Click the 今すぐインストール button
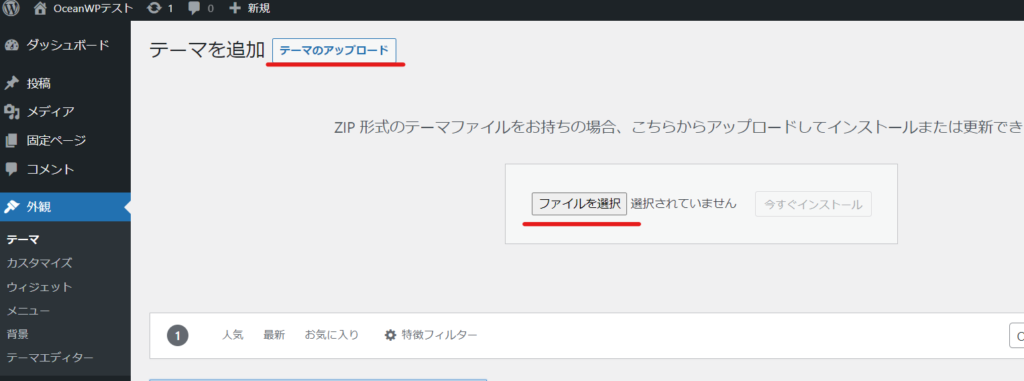 click(813, 205)
